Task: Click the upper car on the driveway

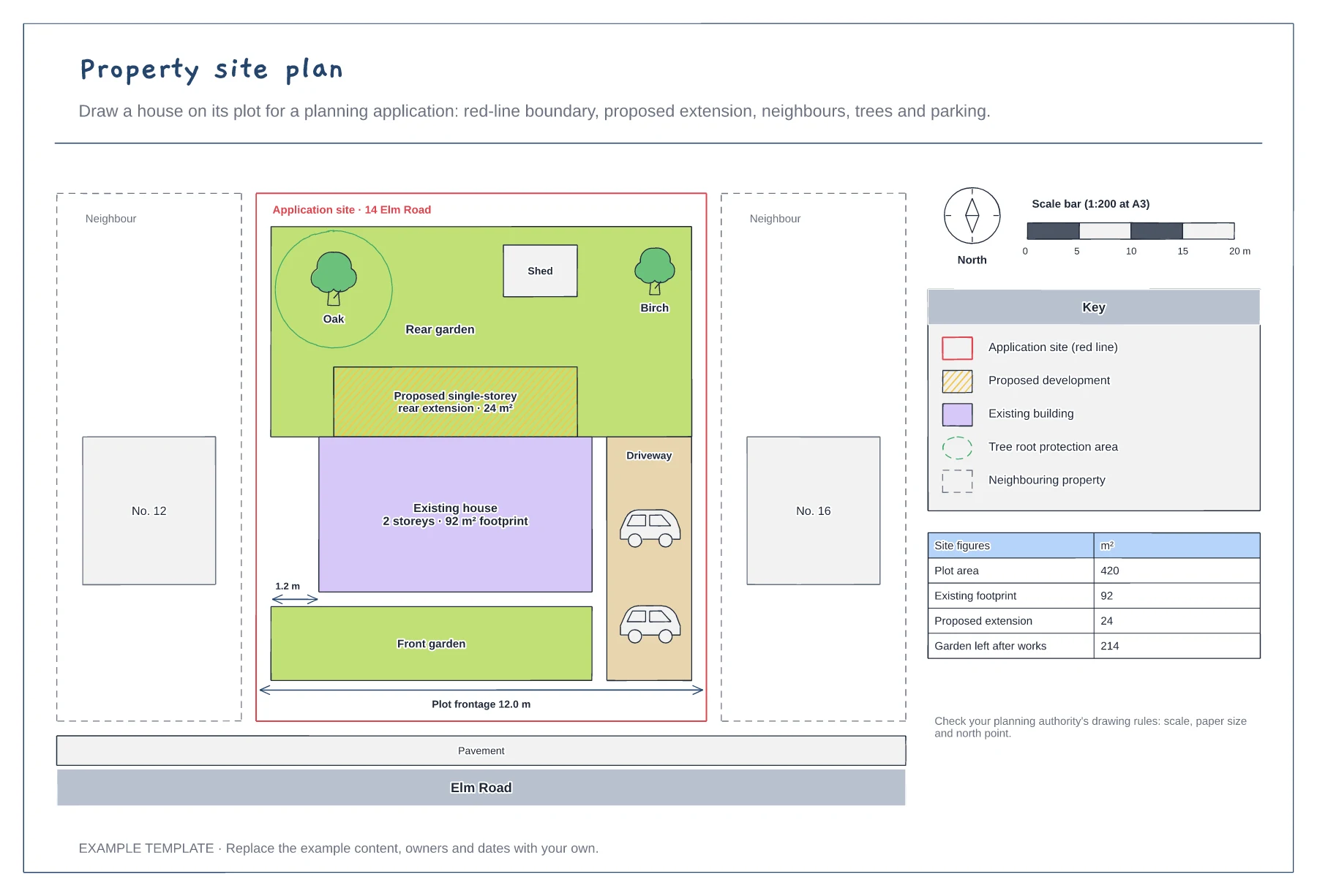Action: click(x=650, y=528)
